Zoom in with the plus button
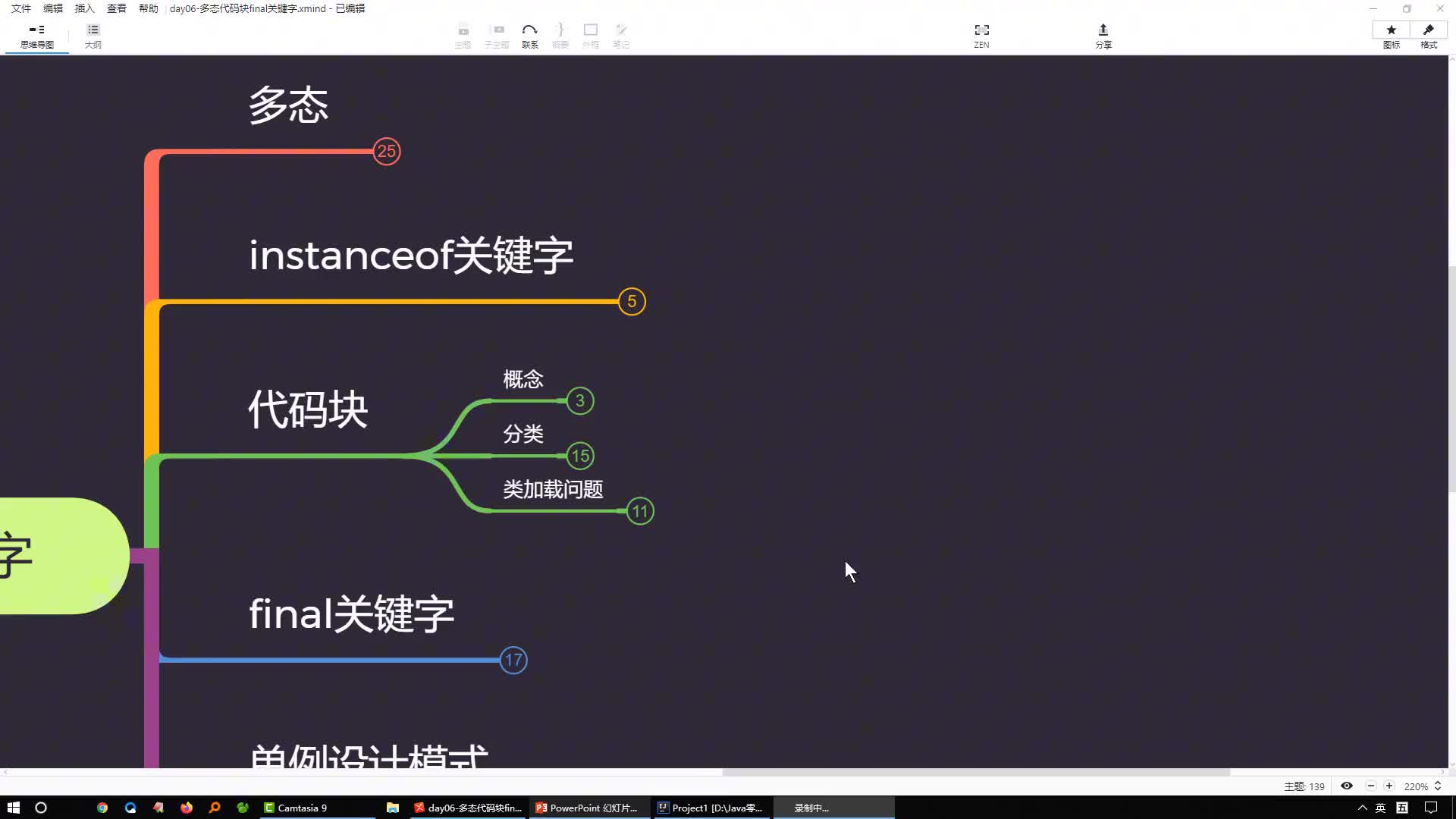The image size is (1456, 819). point(1389,786)
